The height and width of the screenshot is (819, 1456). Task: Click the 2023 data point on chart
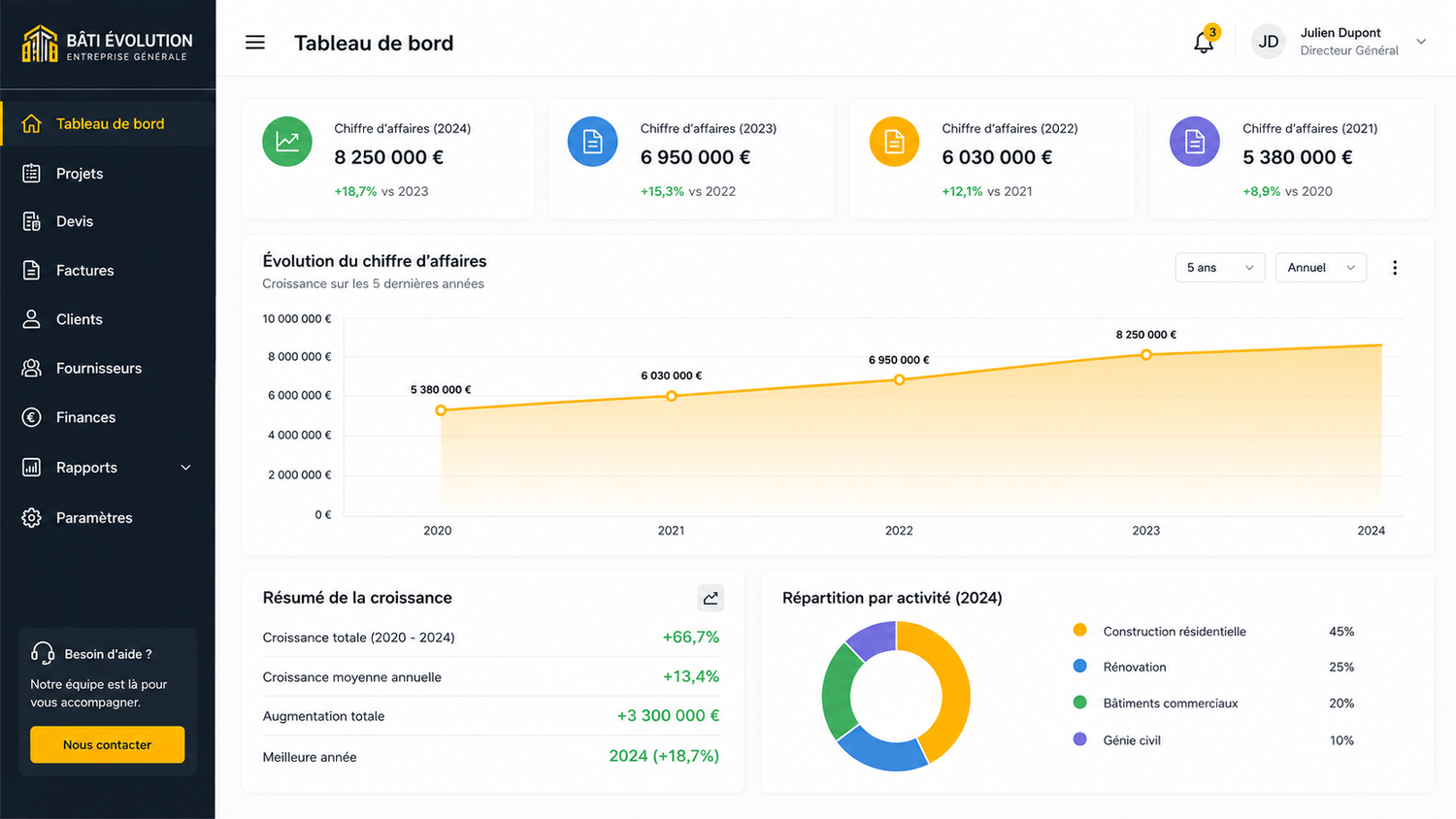[1146, 354]
